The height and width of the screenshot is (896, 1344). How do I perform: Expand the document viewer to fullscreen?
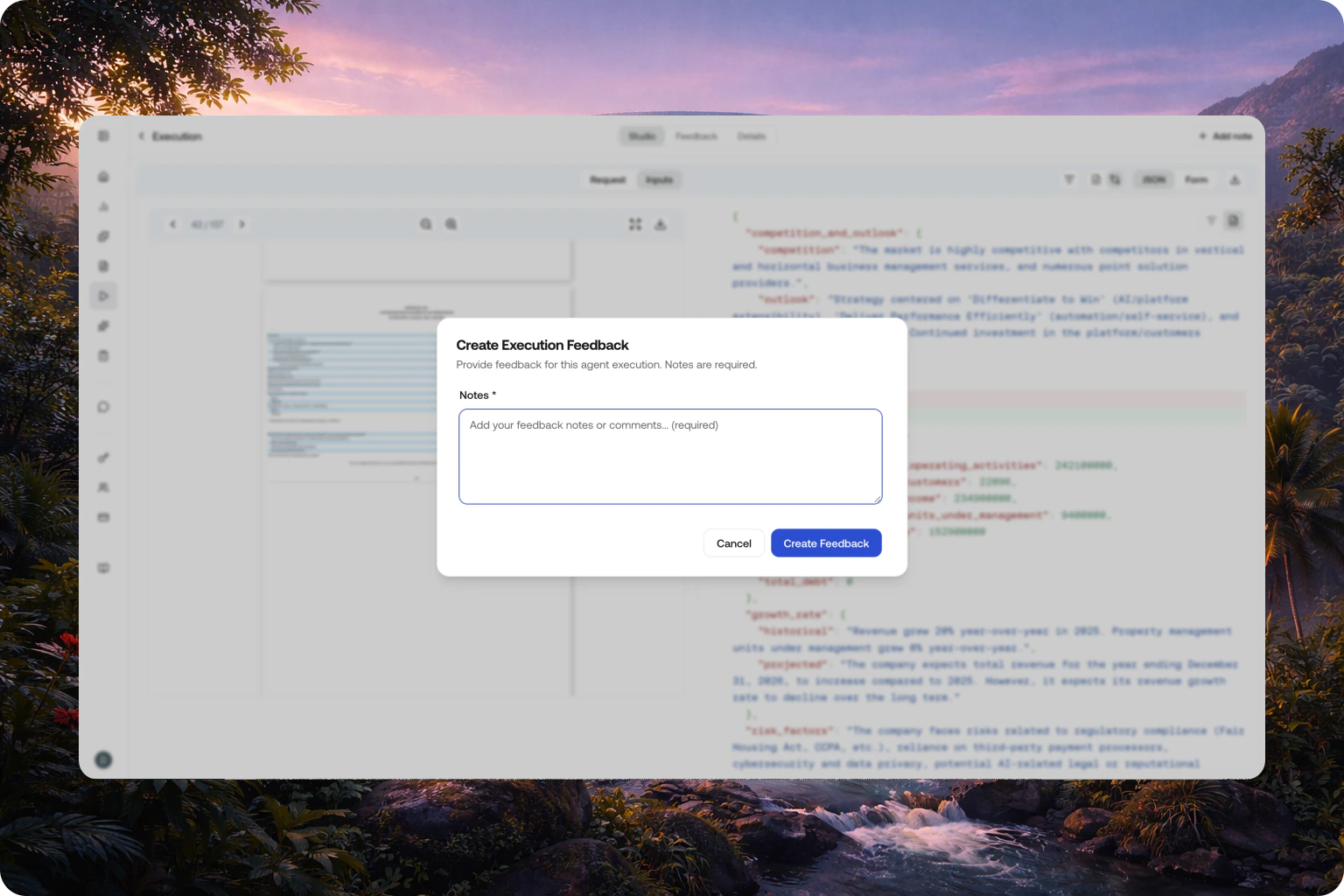[635, 225]
